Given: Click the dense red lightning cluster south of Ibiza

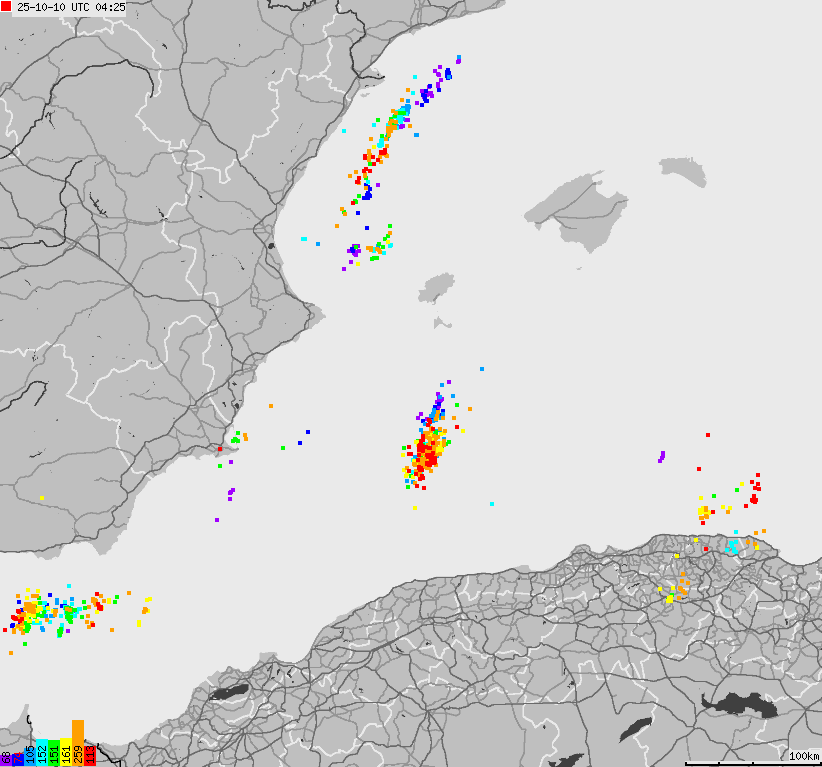Looking at the screenshot, I should tap(427, 455).
